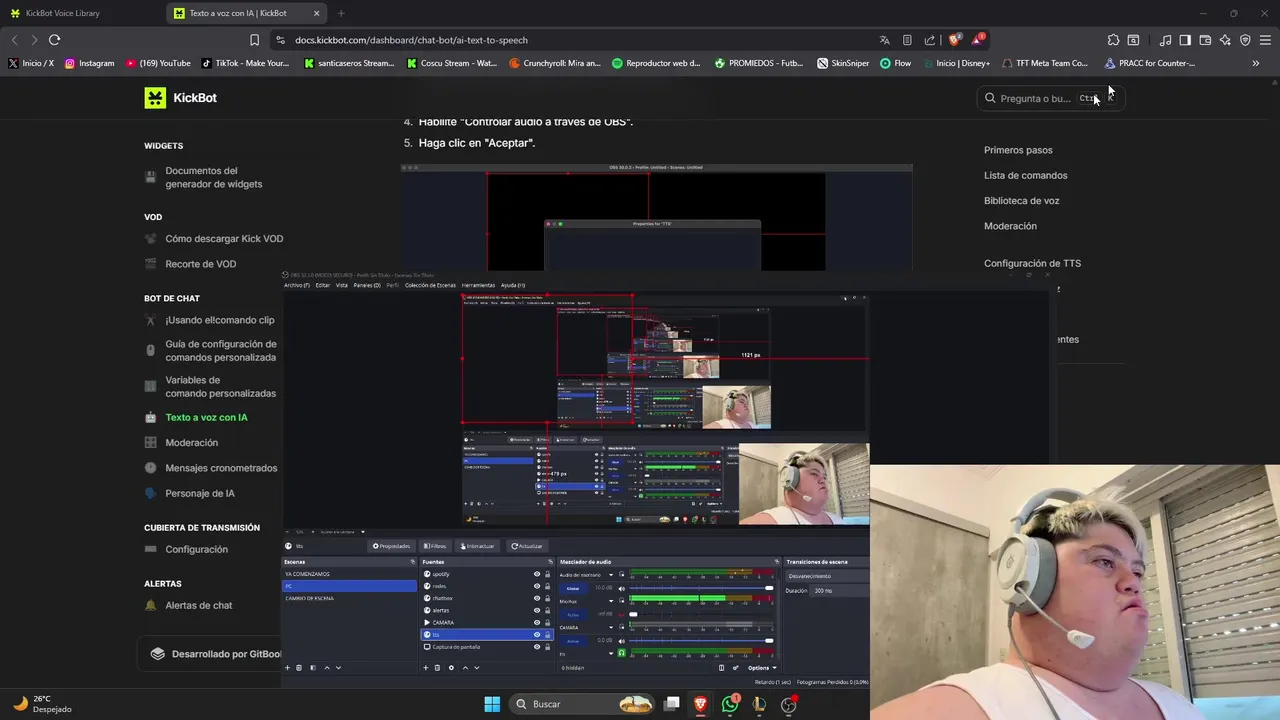Show more bookmarks with the chevron
Viewport: 1280px width, 720px height.
(1256, 63)
